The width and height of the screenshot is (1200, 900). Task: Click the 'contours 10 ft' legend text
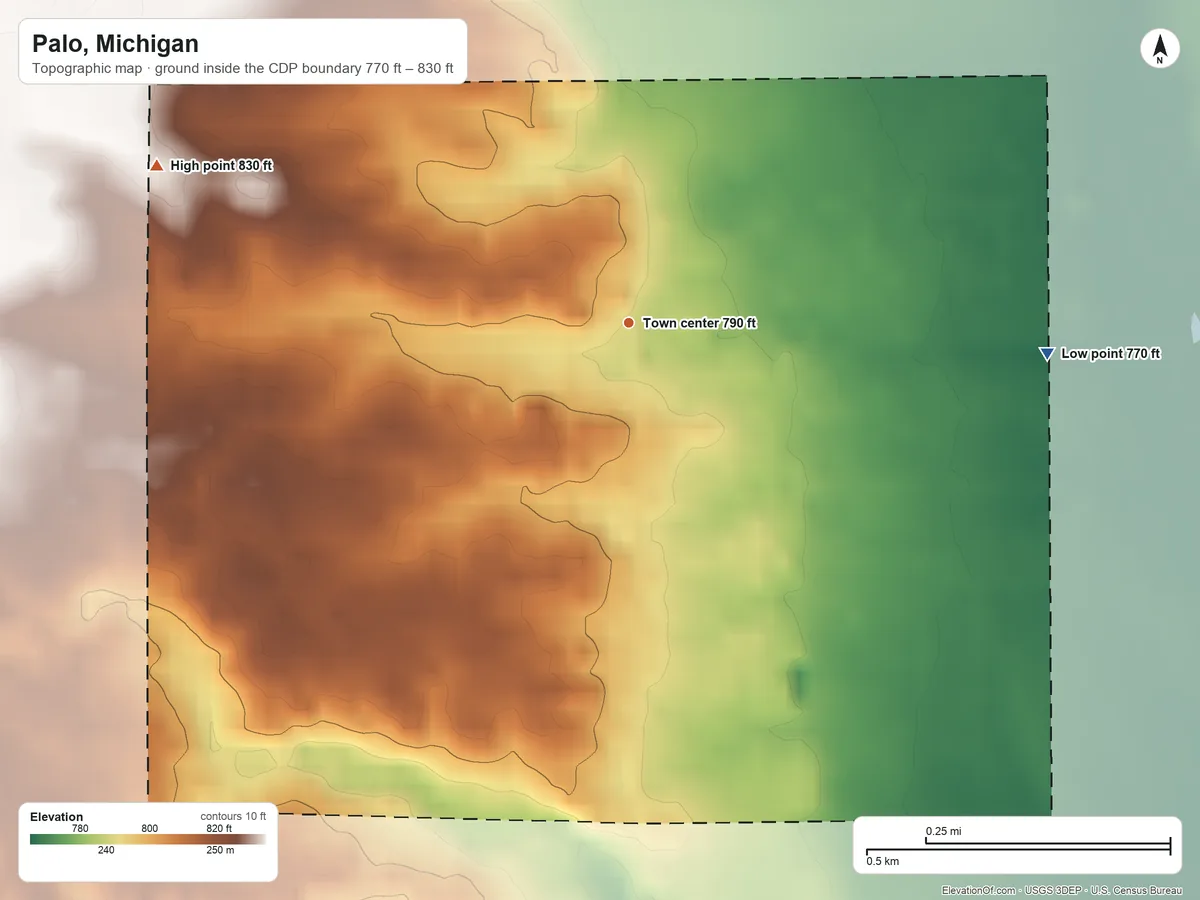tap(233, 817)
